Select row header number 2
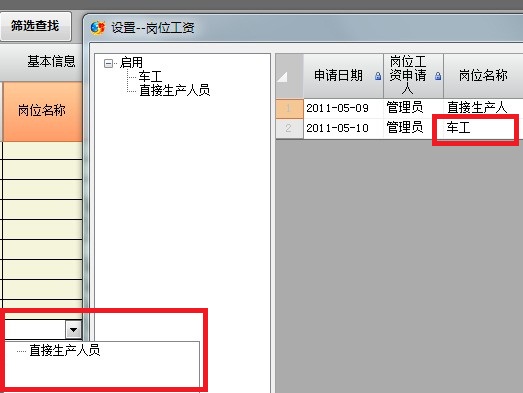This screenshot has width=523, height=393. pyautogui.click(x=289, y=128)
